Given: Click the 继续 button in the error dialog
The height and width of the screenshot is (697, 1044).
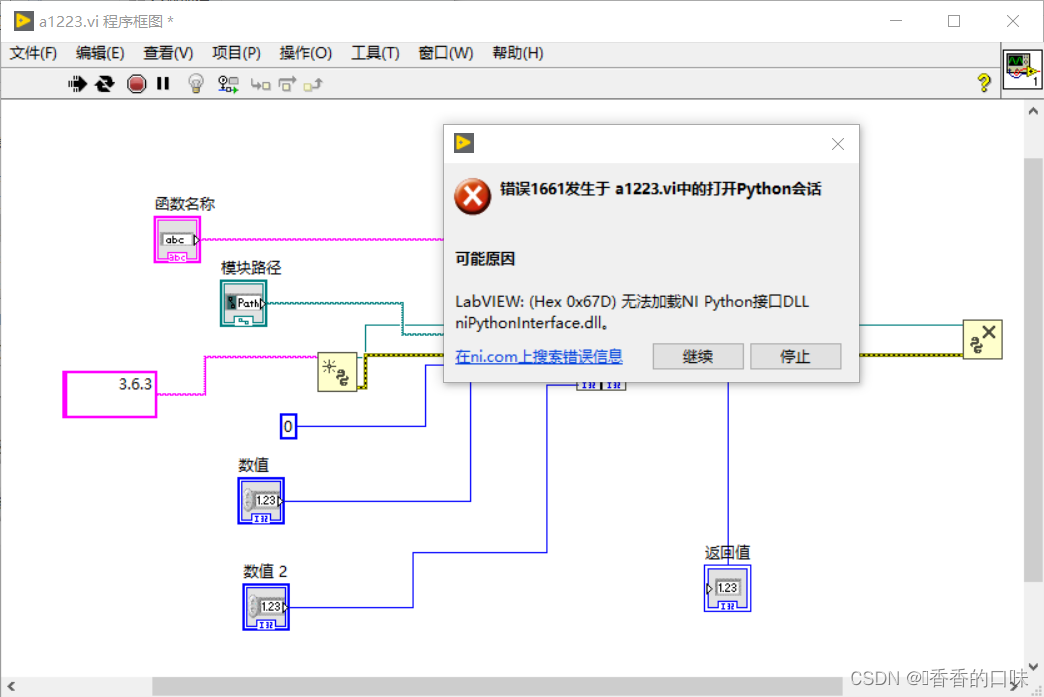Looking at the screenshot, I should pos(697,356).
